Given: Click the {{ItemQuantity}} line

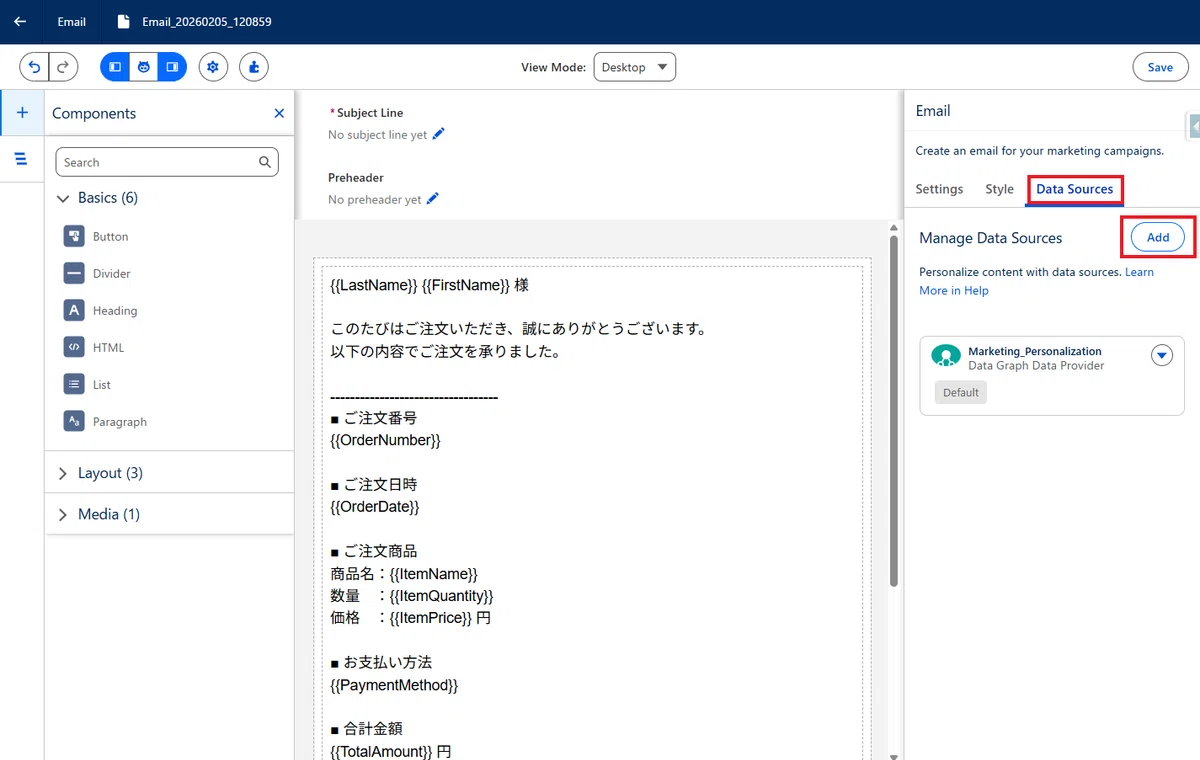Looking at the screenshot, I should (x=412, y=595).
